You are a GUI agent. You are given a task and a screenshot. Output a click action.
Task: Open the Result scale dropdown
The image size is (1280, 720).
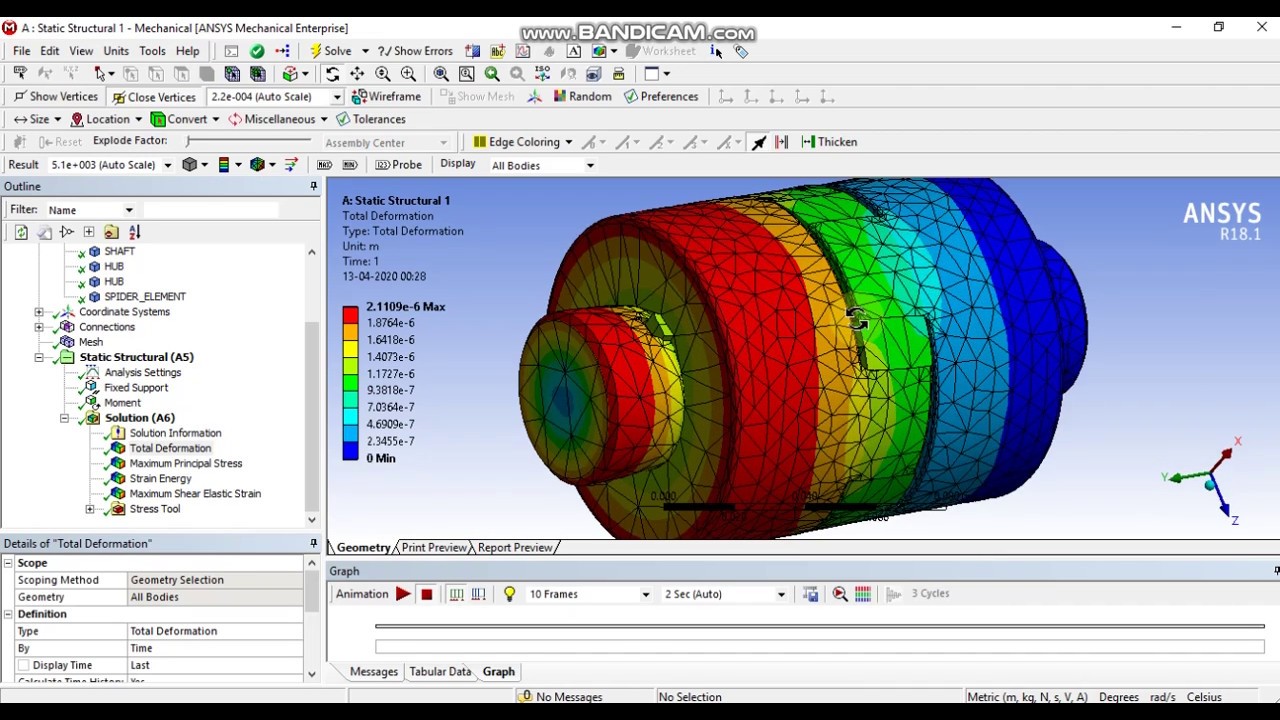[x=167, y=165]
